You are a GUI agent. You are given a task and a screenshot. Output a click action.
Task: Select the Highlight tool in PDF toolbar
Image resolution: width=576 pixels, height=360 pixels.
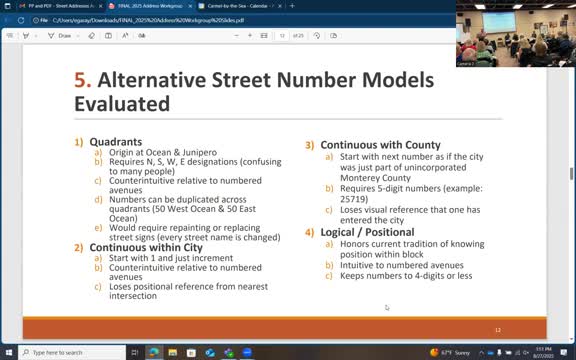click(26, 36)
